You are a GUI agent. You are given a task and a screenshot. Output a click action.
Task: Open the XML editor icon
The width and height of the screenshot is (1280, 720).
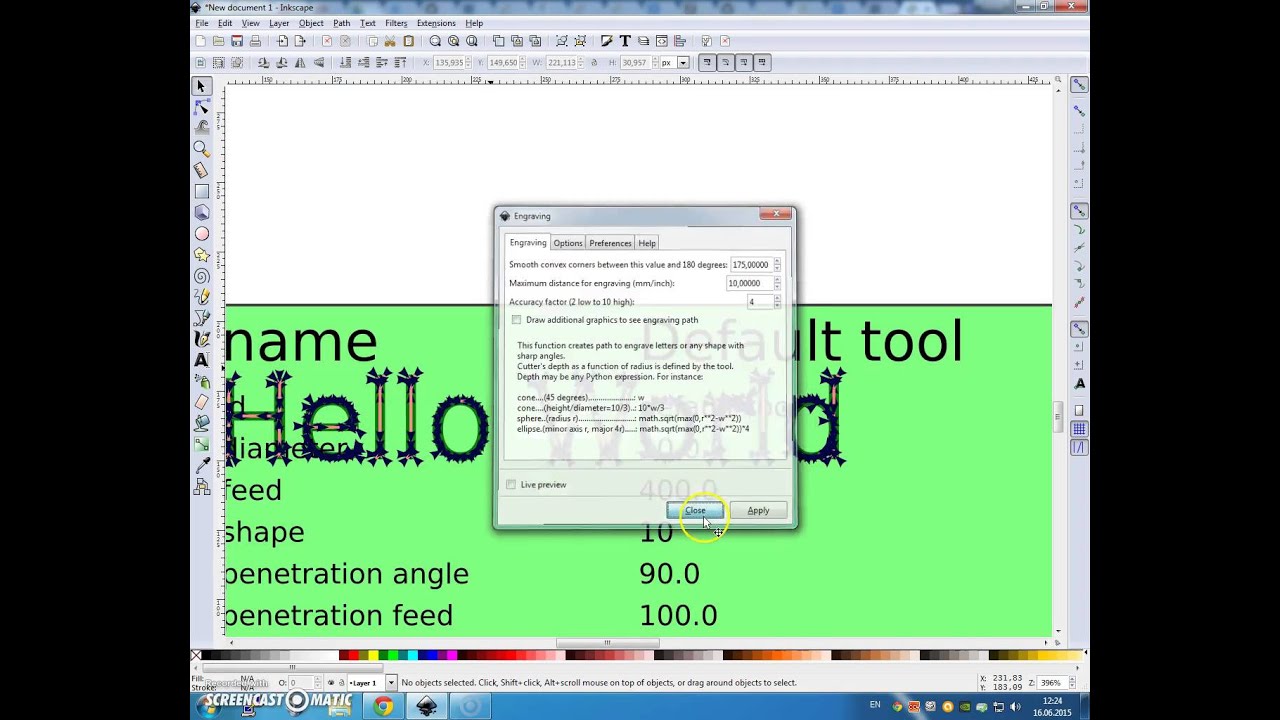662,41
